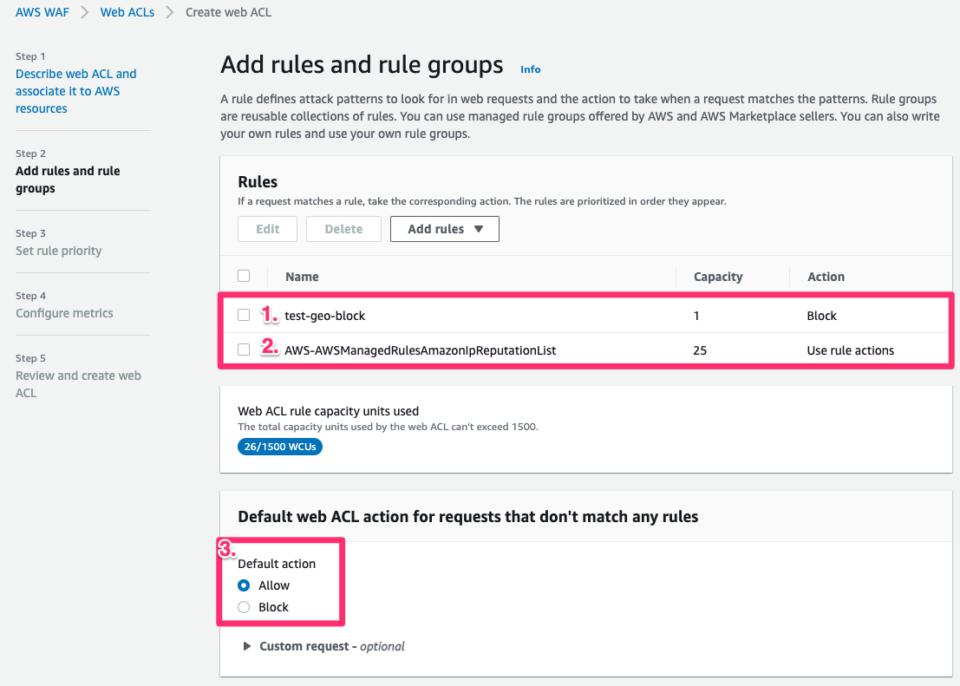
Task: Click the Capacity column header
Action: click(718, 277)
